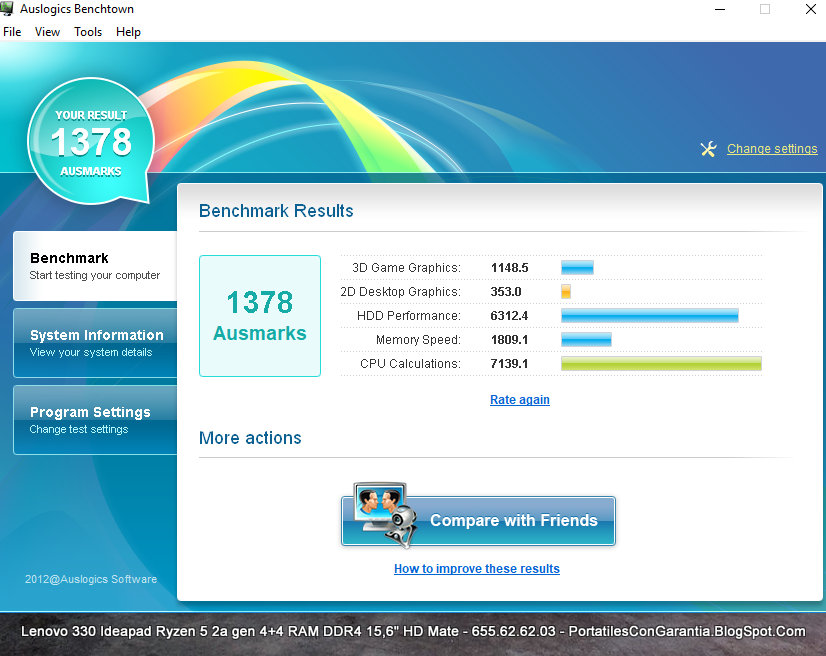Click the wrench and screwdriver settings icon
This screenshot has height=656, width=826.
click(709, 149)
